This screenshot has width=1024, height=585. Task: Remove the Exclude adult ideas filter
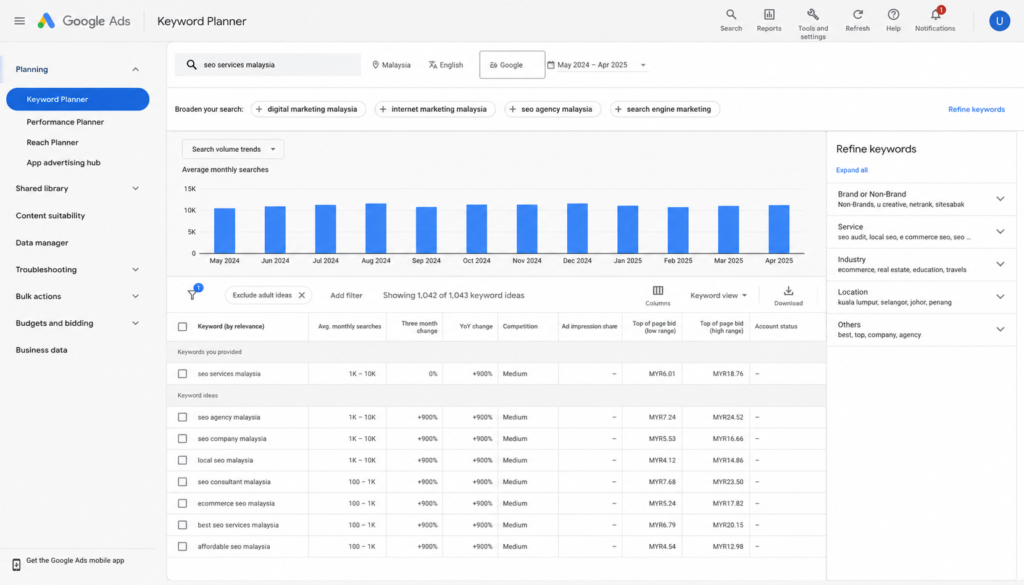(x=302, y=295)
